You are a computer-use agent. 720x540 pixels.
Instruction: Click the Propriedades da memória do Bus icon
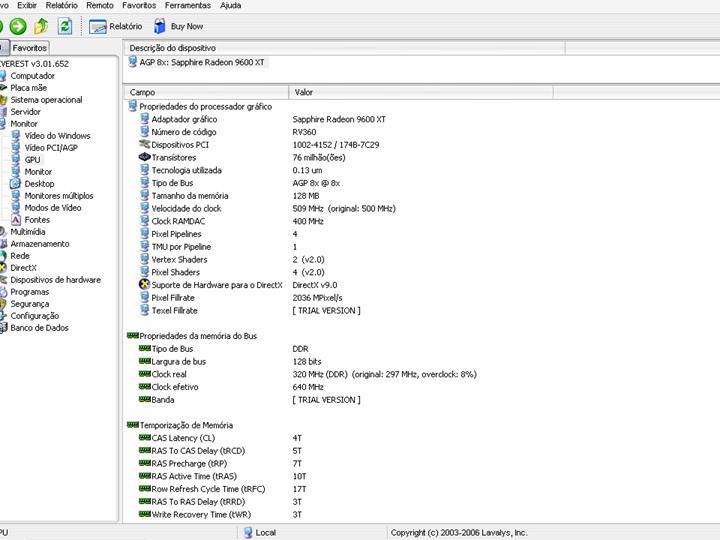pos(133,336)
